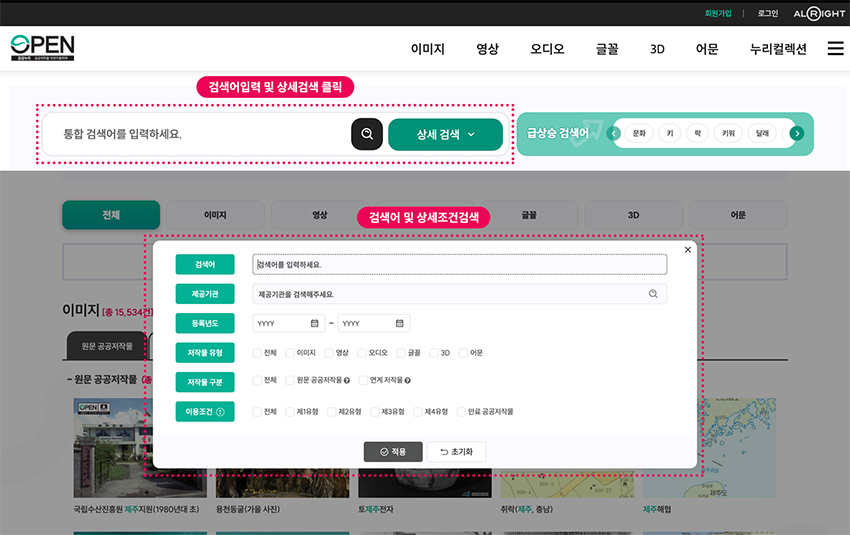Open the 이미지 top navigation menu

click(x=428, y=49)
